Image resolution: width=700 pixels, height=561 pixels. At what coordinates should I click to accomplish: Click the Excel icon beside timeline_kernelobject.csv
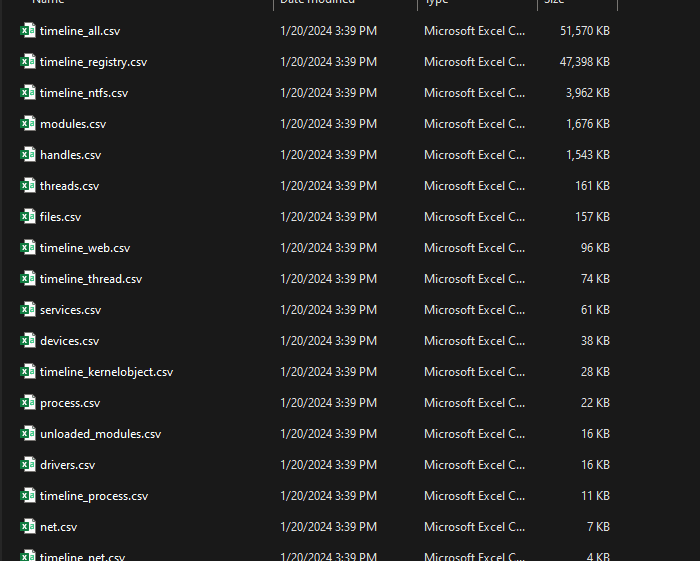click(x=28, y=372)
